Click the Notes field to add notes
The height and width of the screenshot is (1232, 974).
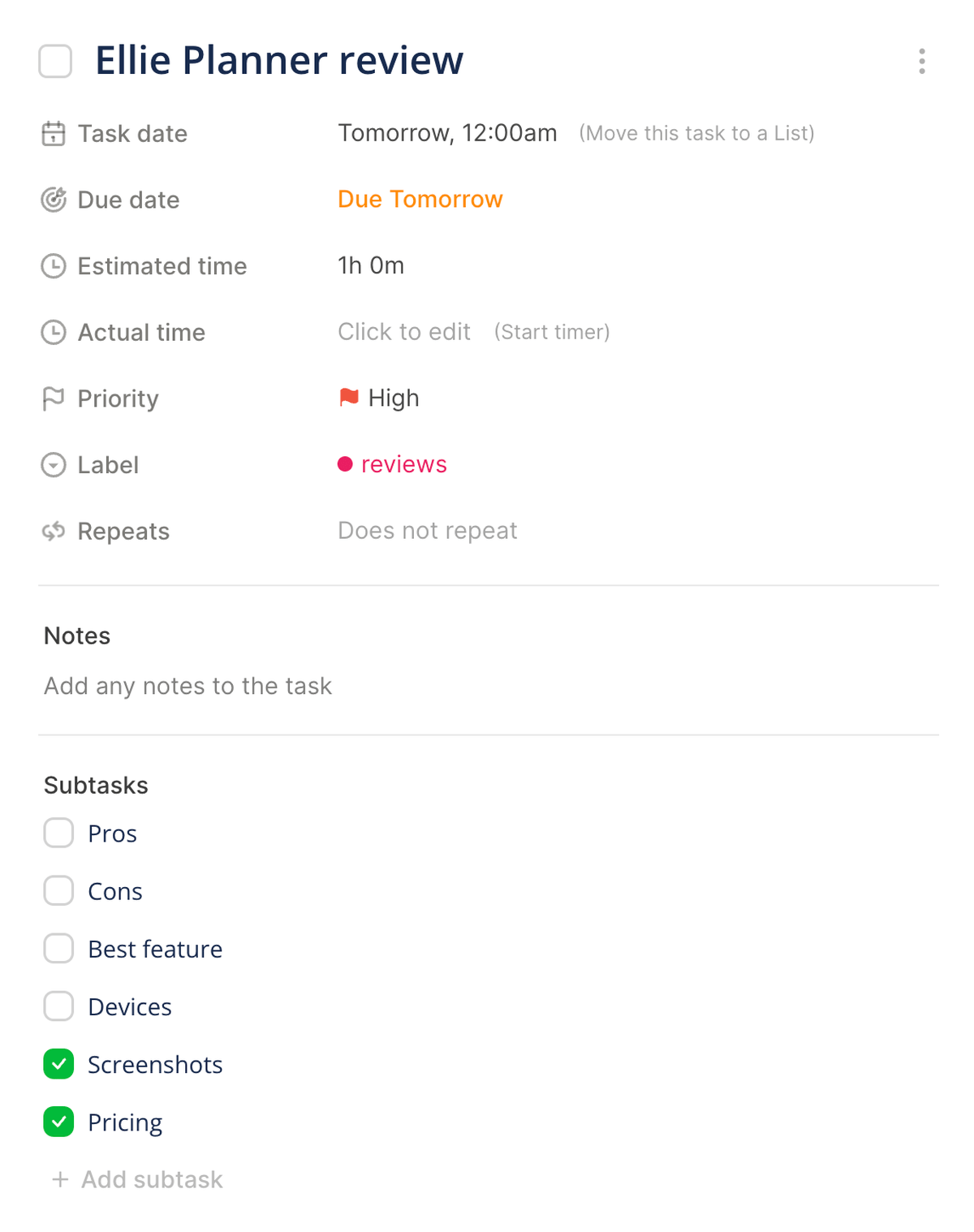point(188,687)
